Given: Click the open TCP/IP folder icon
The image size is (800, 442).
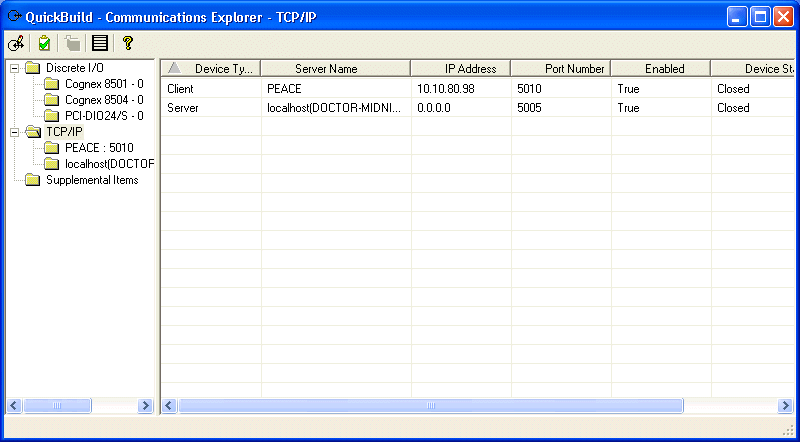Looking at the screenshot, I should (x=33, y=132).
